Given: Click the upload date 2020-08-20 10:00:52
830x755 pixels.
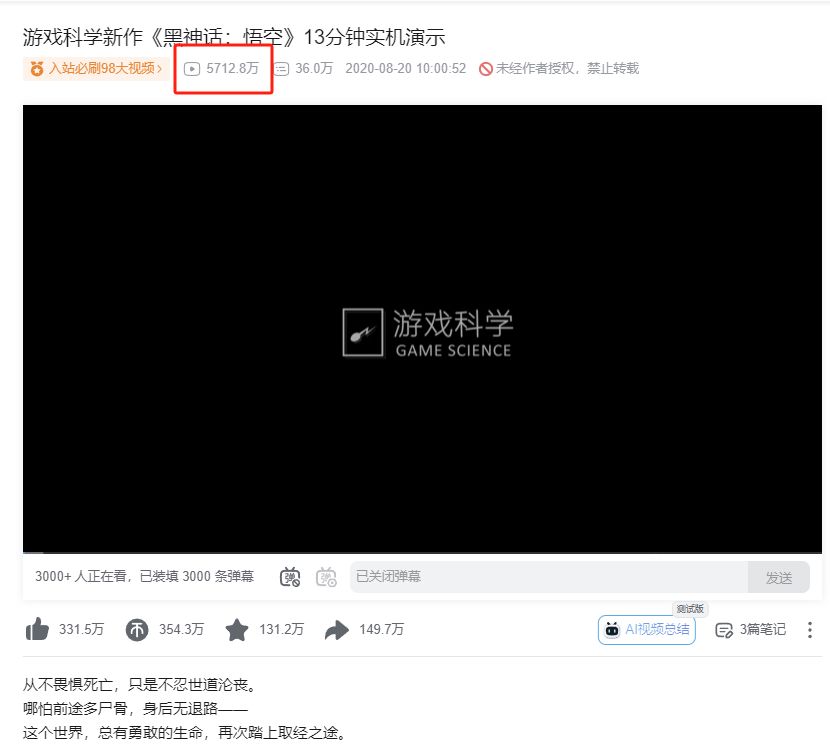Looking at the screenshot, I should 405,68.
